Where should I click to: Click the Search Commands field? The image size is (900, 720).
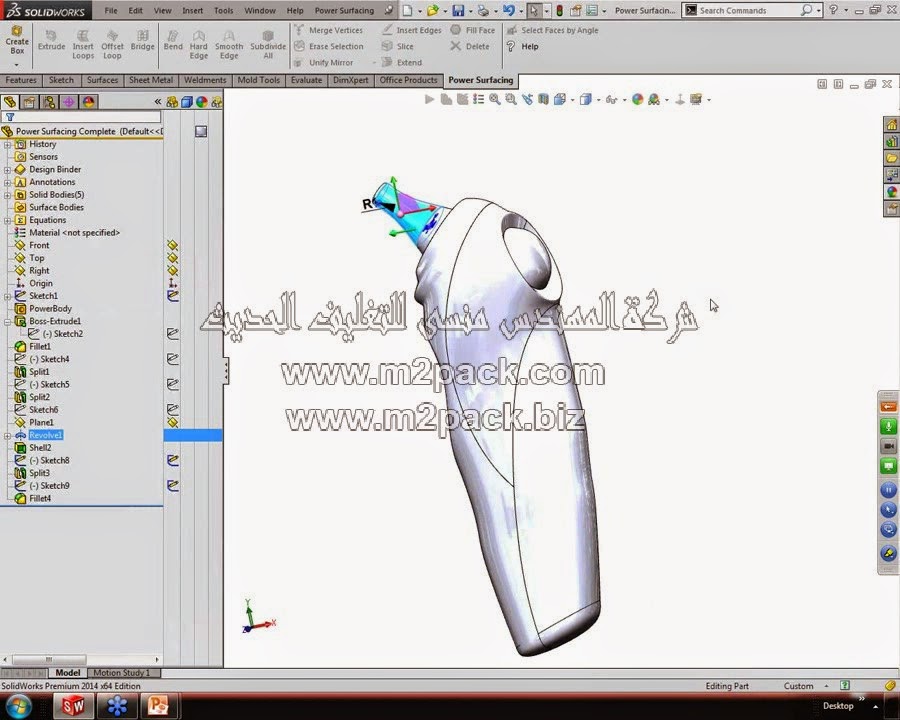[x=749, y=10]
